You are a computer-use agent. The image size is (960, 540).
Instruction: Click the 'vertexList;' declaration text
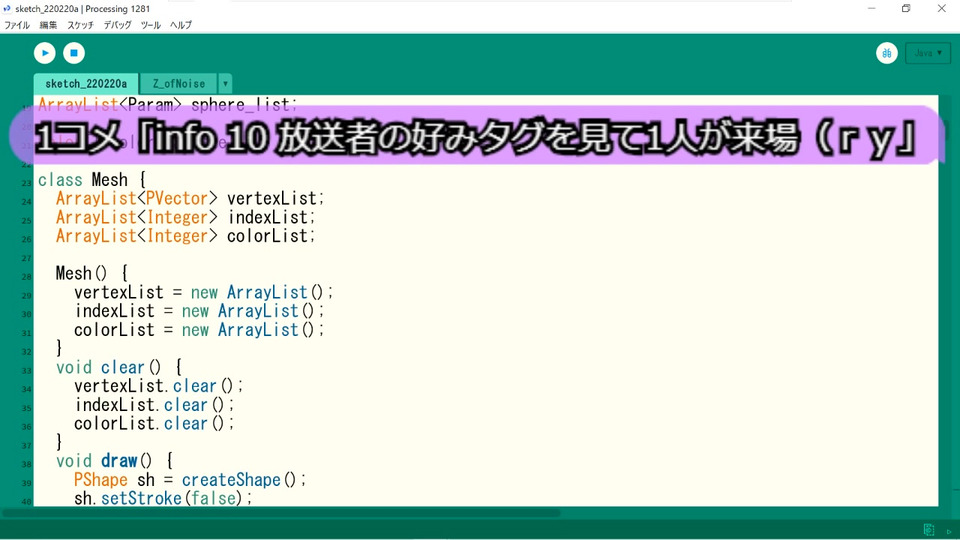click(276, 199)
